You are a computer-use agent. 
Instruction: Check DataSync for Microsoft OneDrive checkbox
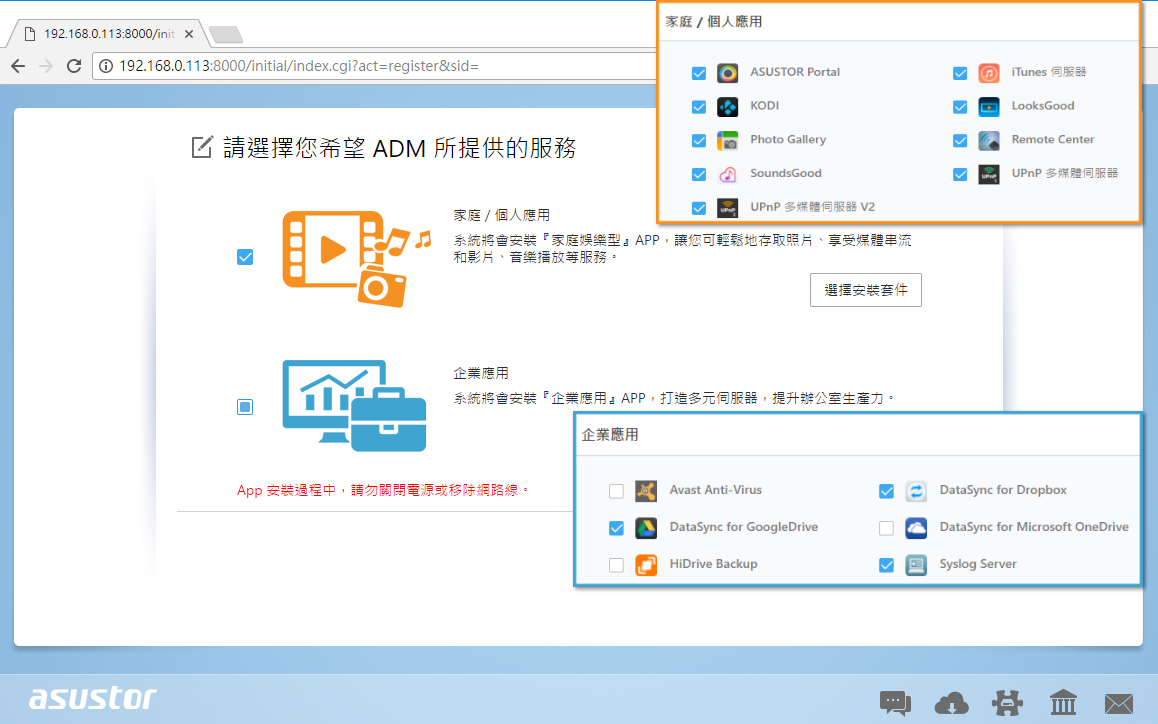886,528
